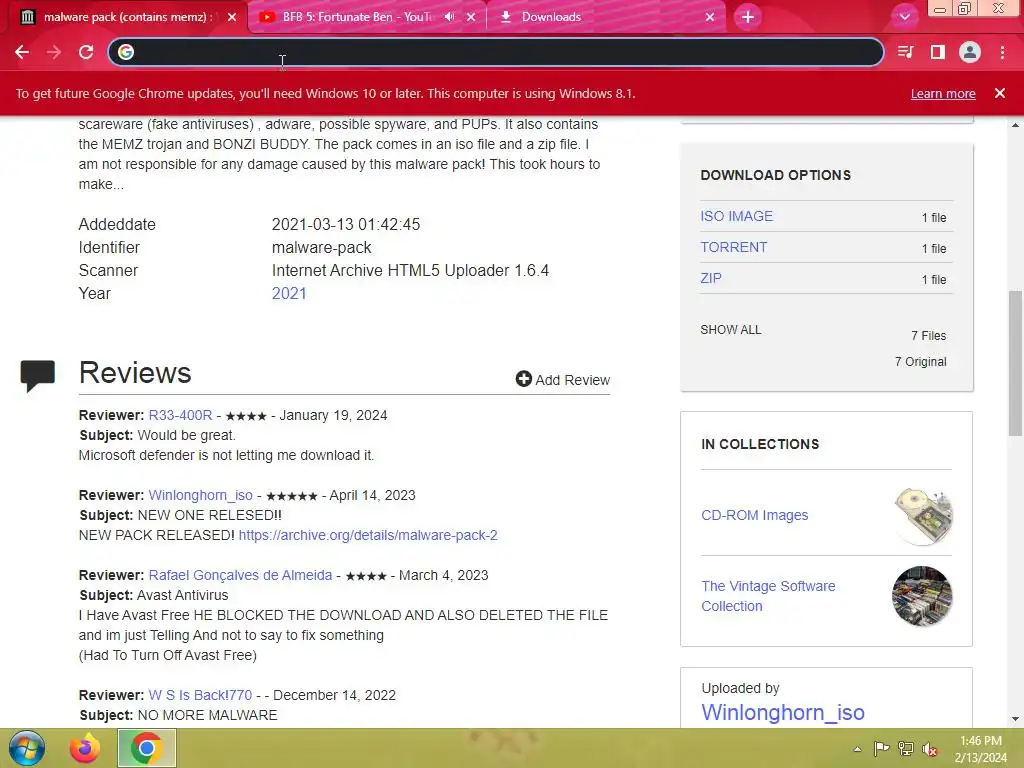Click the 7 Original count text

920,362
